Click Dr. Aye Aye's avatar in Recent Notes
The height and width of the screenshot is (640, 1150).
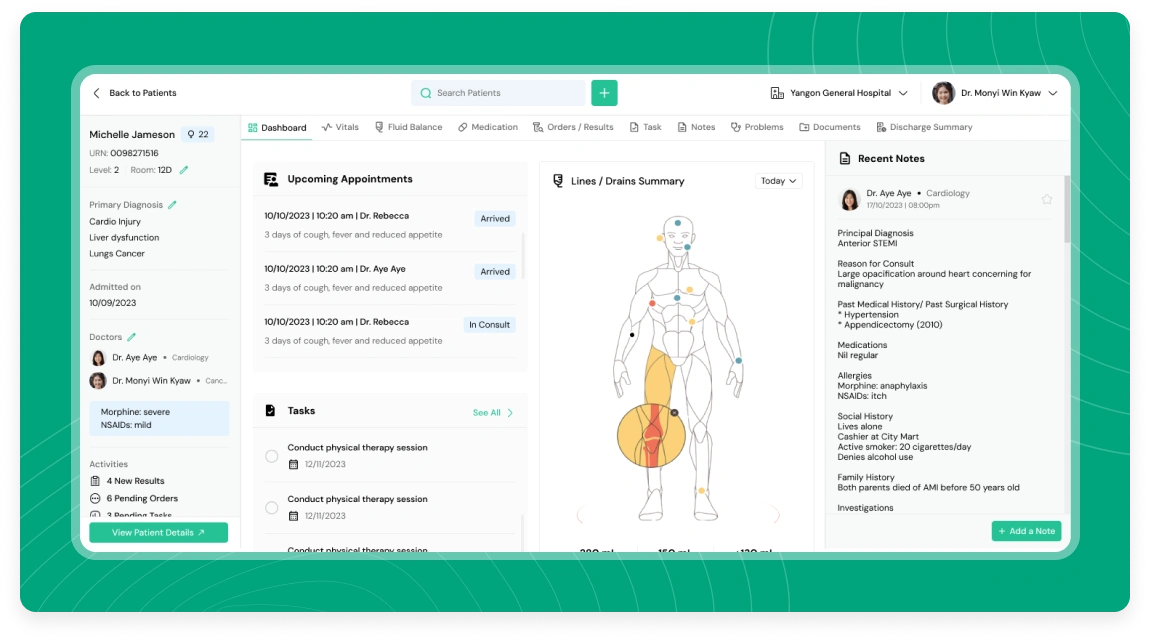pyautogui.click(x=849, y=199)
